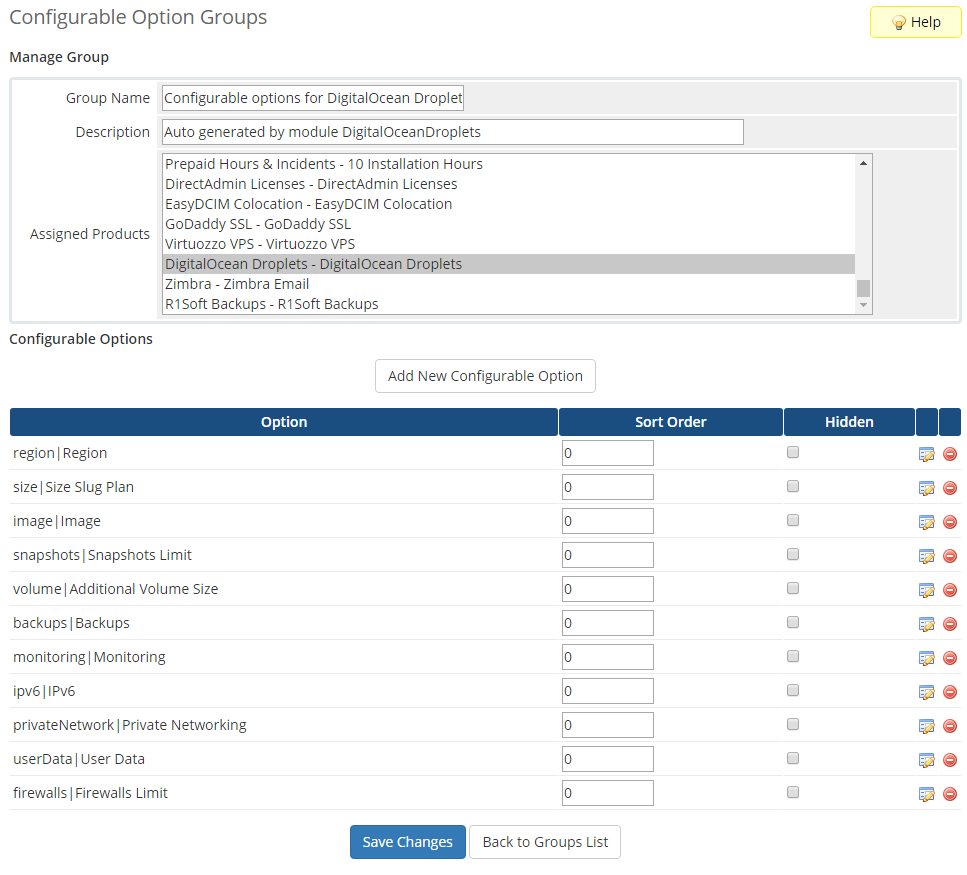Viewport: 967px width, 875px height.
Task: Select EasyDCIM Colocation in Assigned Products
Action: click(x=509, y=204)
